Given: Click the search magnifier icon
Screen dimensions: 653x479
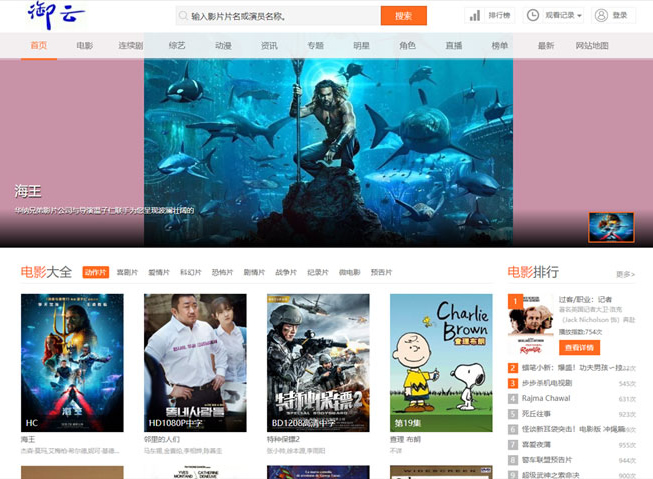Looking at the screenshot, I should tap(183, 16).
